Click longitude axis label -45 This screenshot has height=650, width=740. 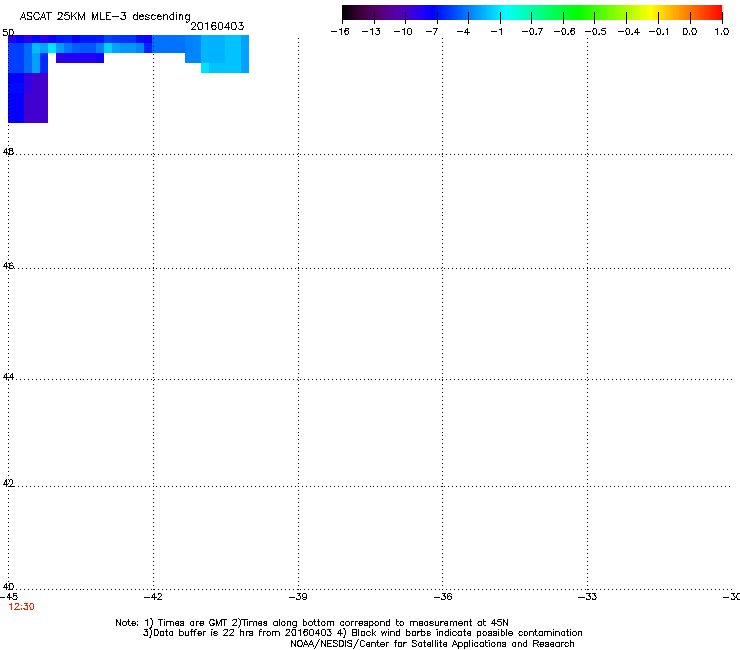click(9, 597)
